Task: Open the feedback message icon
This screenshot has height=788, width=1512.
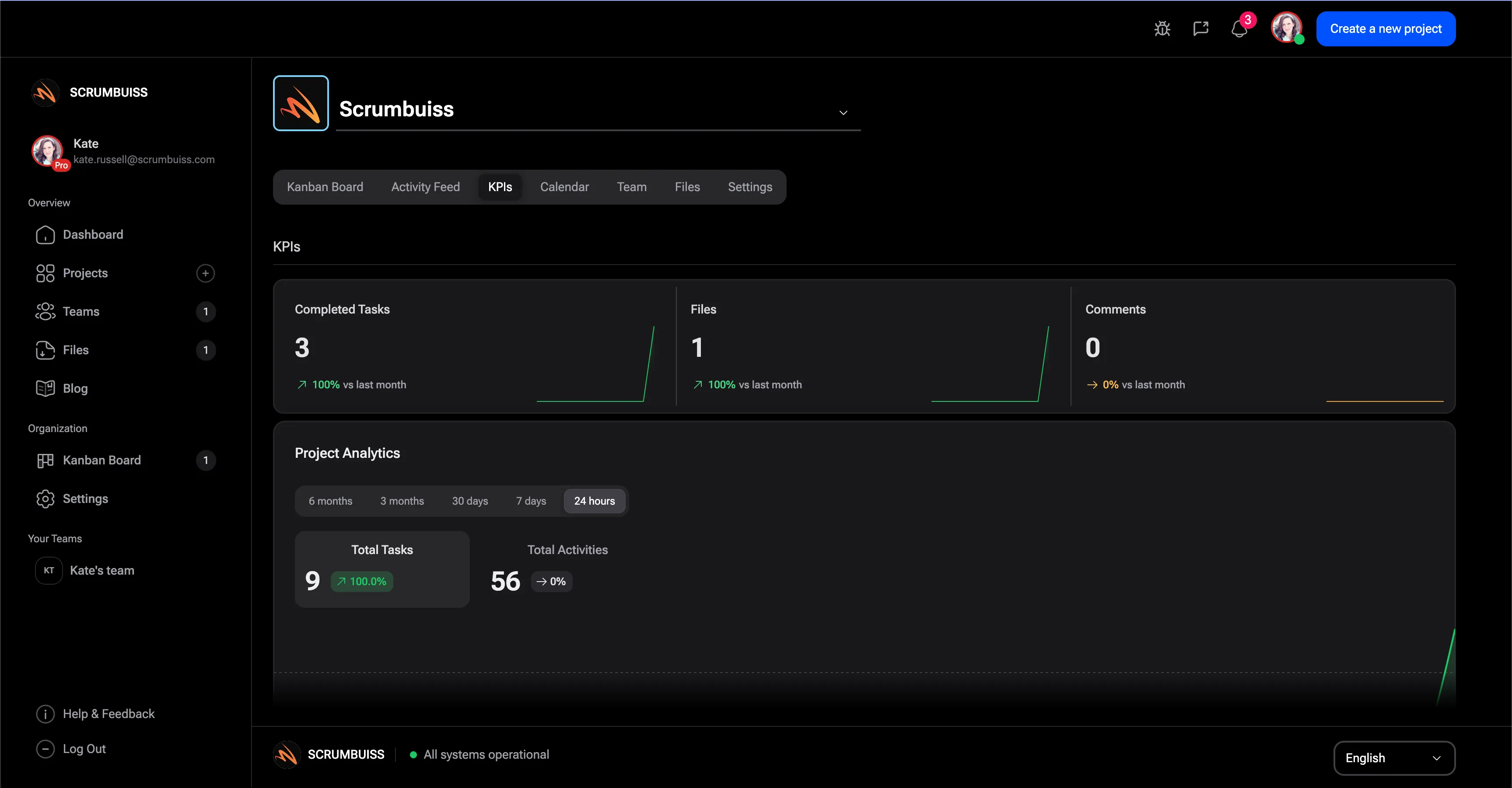Action: pos(1200,29)
